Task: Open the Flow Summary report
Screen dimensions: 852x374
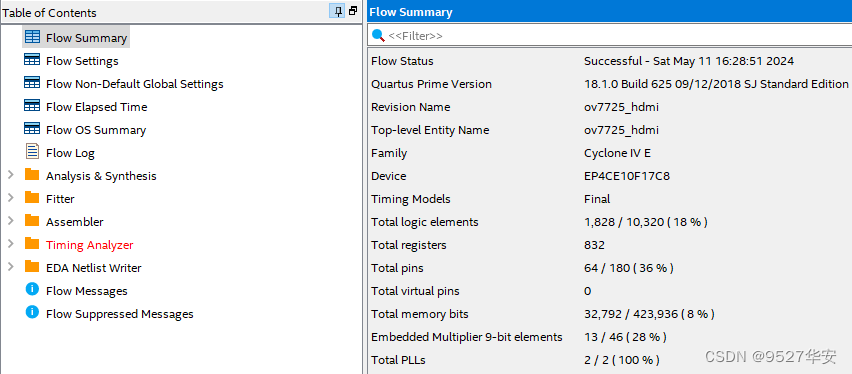Action: pos(86,38)
